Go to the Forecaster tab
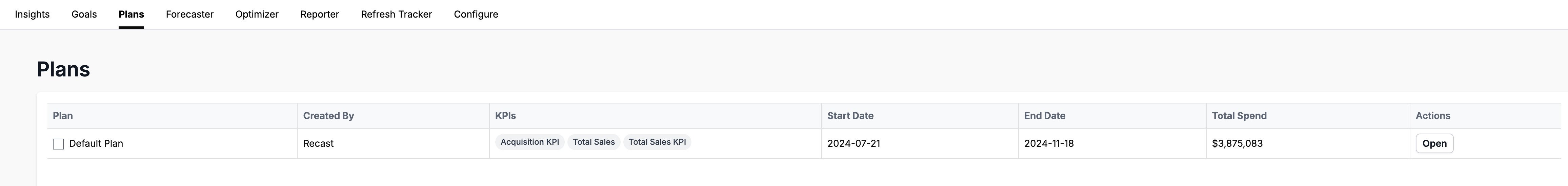 click(x=189, y=14)
